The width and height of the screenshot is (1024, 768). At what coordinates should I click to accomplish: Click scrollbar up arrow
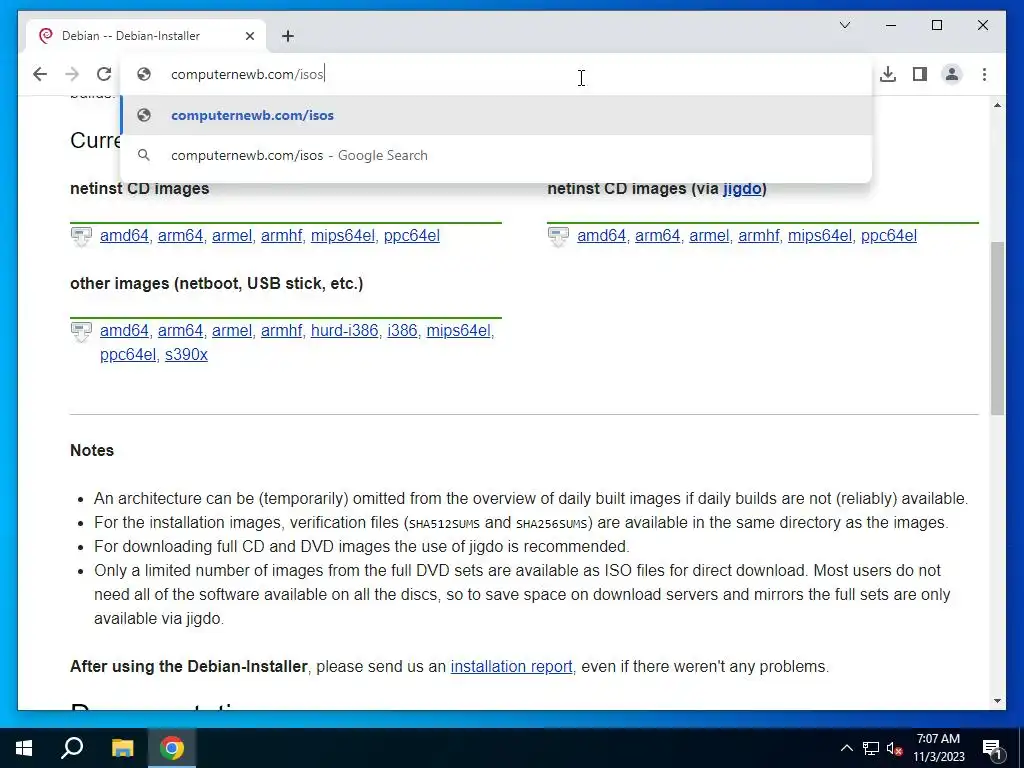click(x=997, y=105)
